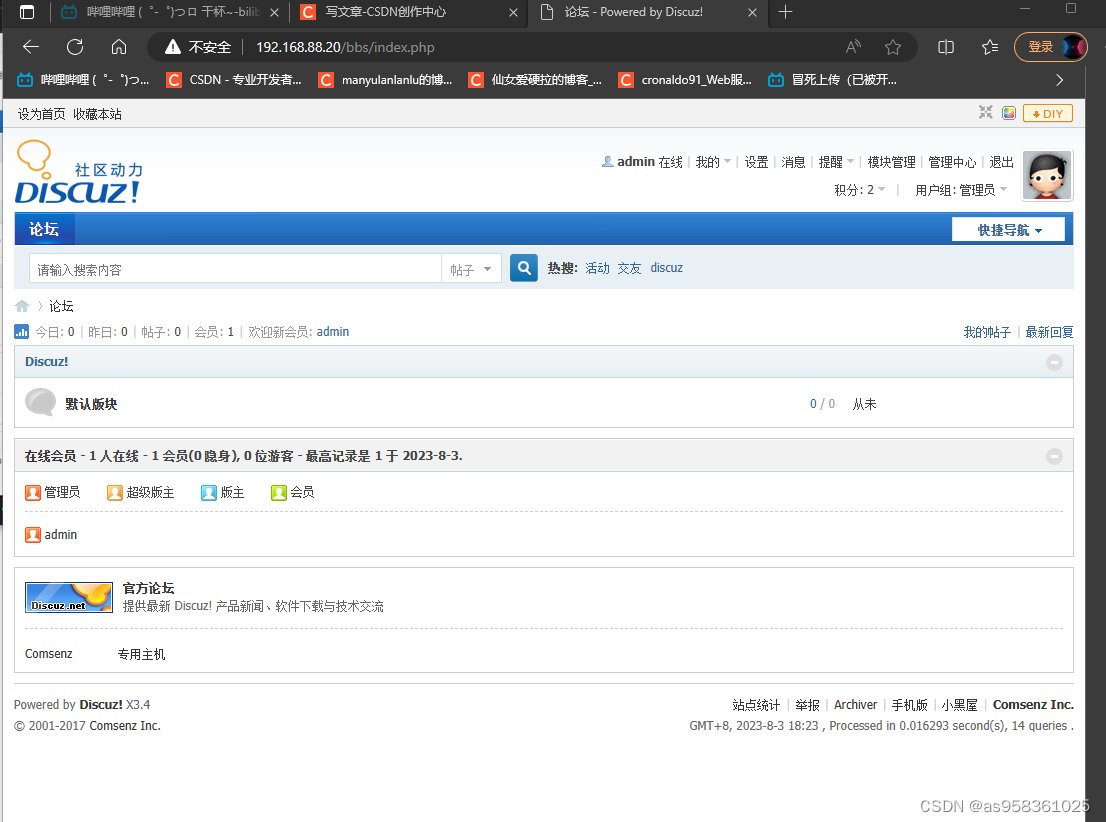1106x822 pixels.
Task: Open the manyulanlanlu blog bookmark
Action: pos(386,80)
